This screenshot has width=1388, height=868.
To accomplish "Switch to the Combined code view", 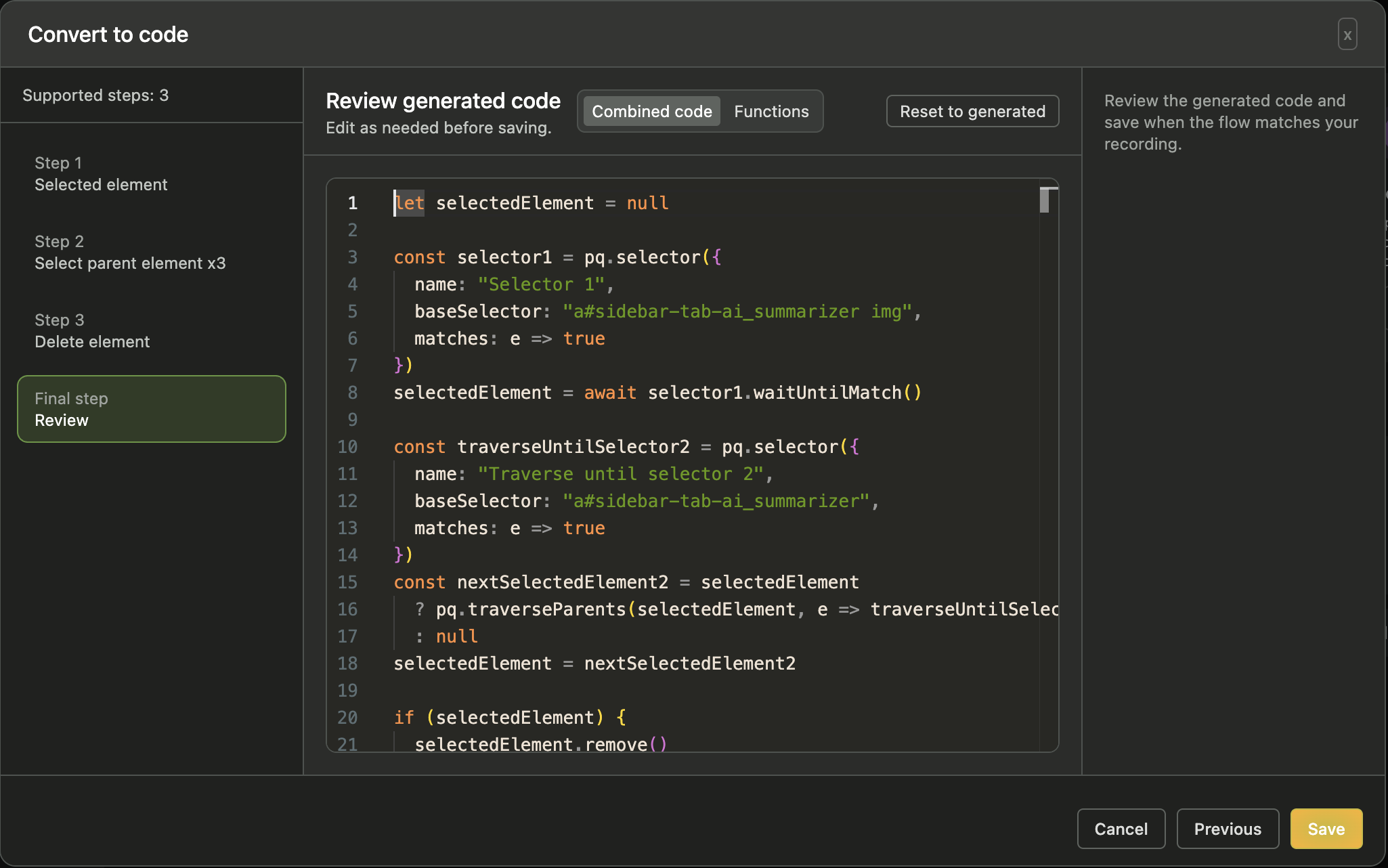I will [651, 112].
